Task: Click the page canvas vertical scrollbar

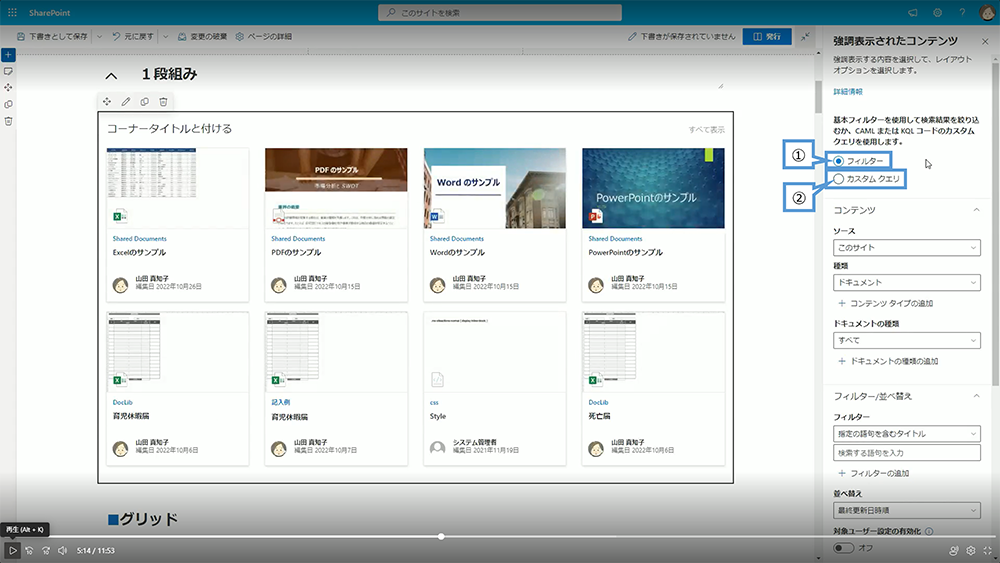Action: [819, 96]
